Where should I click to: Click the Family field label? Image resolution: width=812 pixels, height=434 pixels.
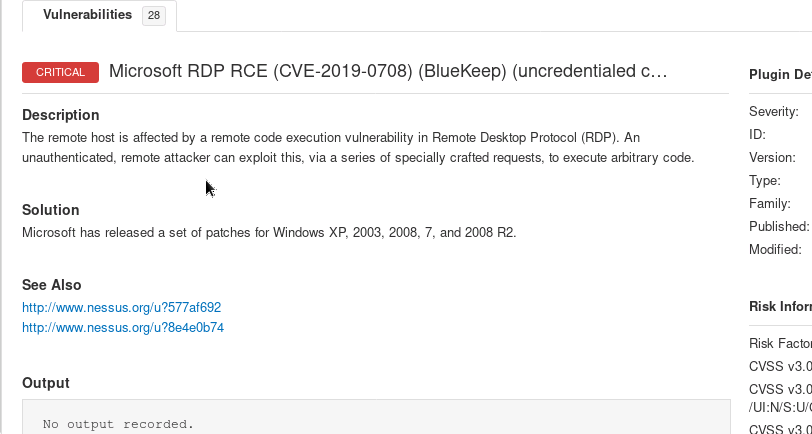770,203
